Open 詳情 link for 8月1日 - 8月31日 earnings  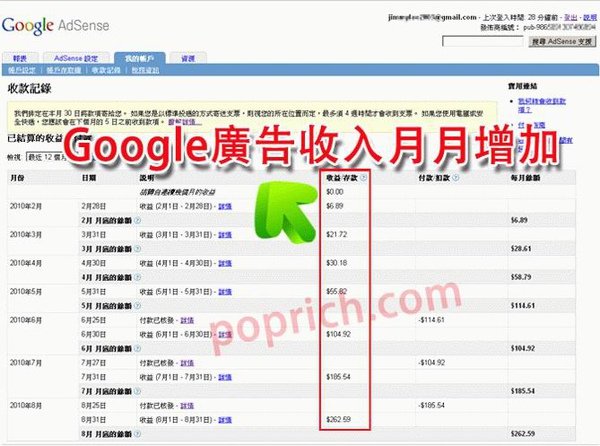[225, 420]
